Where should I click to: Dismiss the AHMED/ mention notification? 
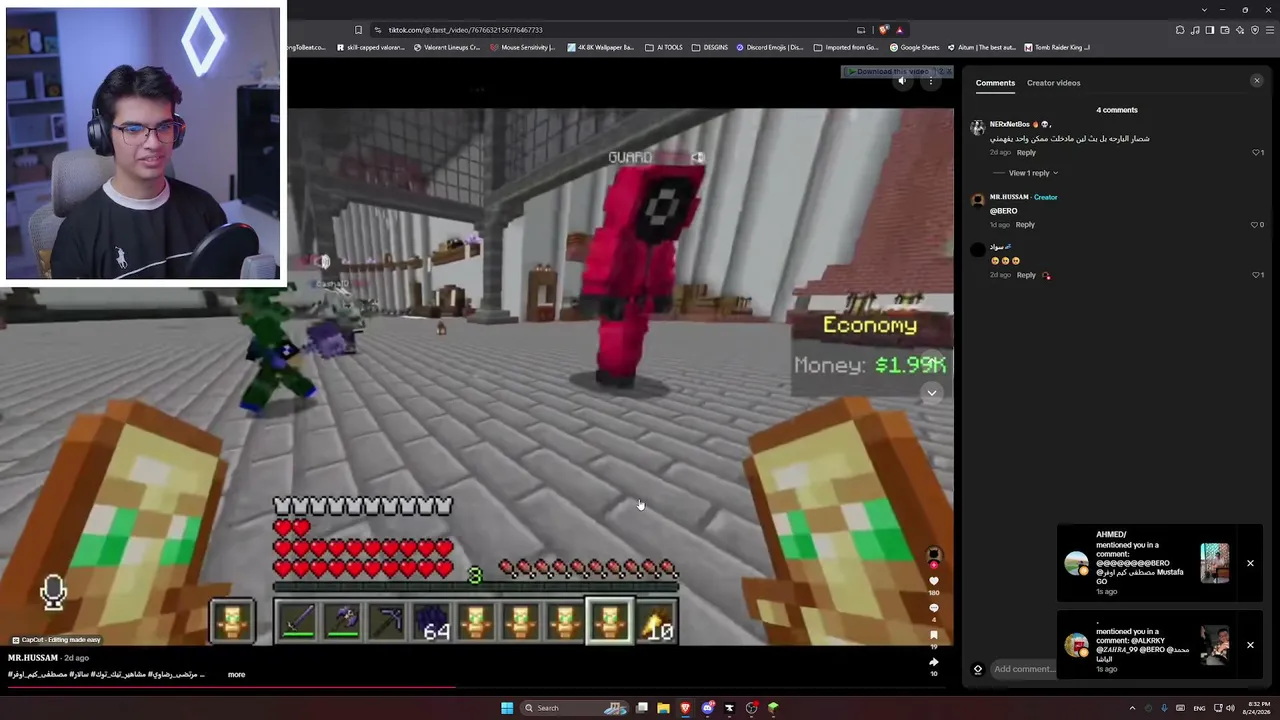[1250, 563]
